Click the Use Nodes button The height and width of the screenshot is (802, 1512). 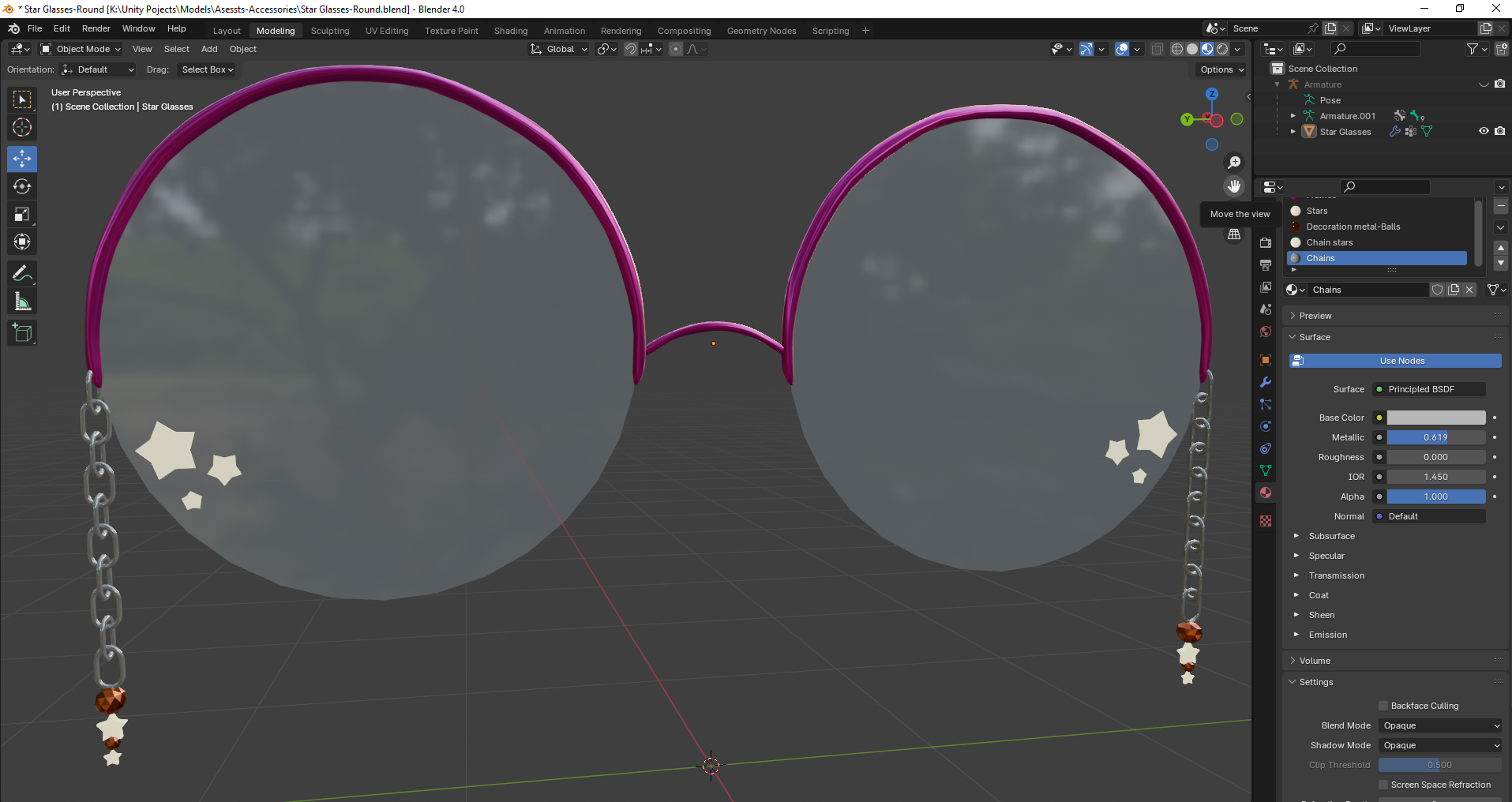(1395, 361)
